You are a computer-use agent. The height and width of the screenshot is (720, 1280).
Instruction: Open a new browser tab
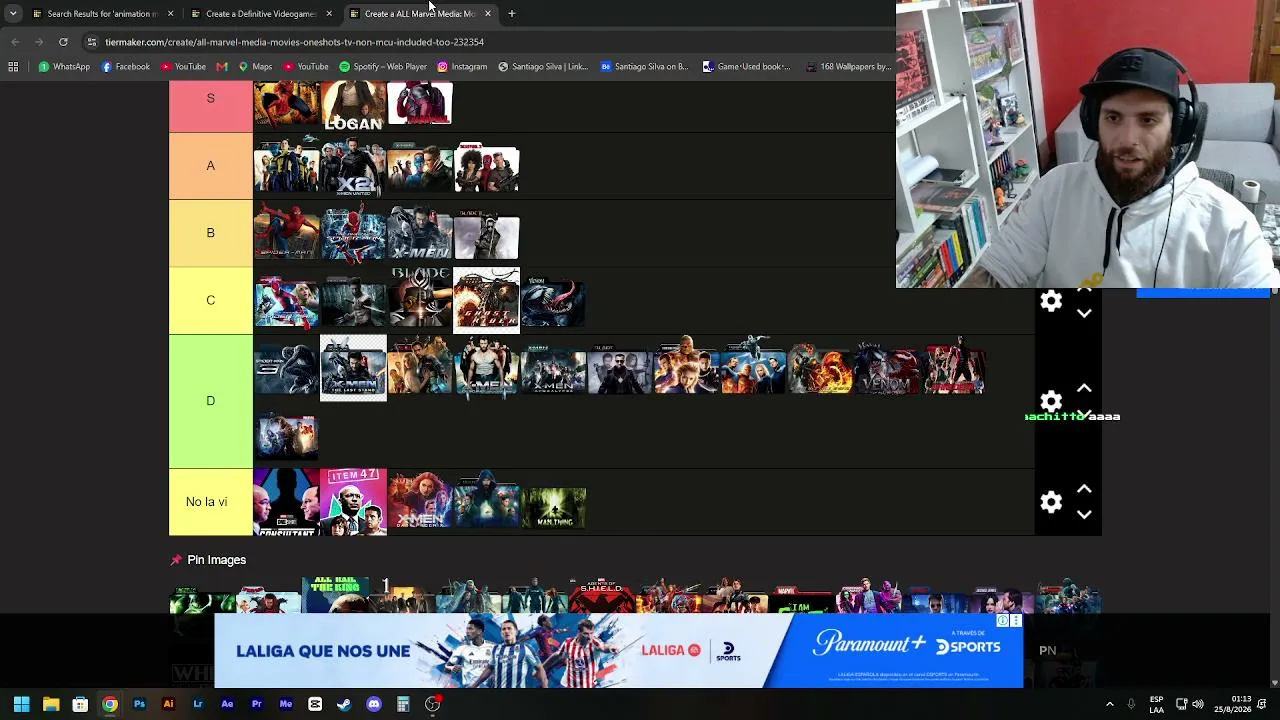coord(511,14)
